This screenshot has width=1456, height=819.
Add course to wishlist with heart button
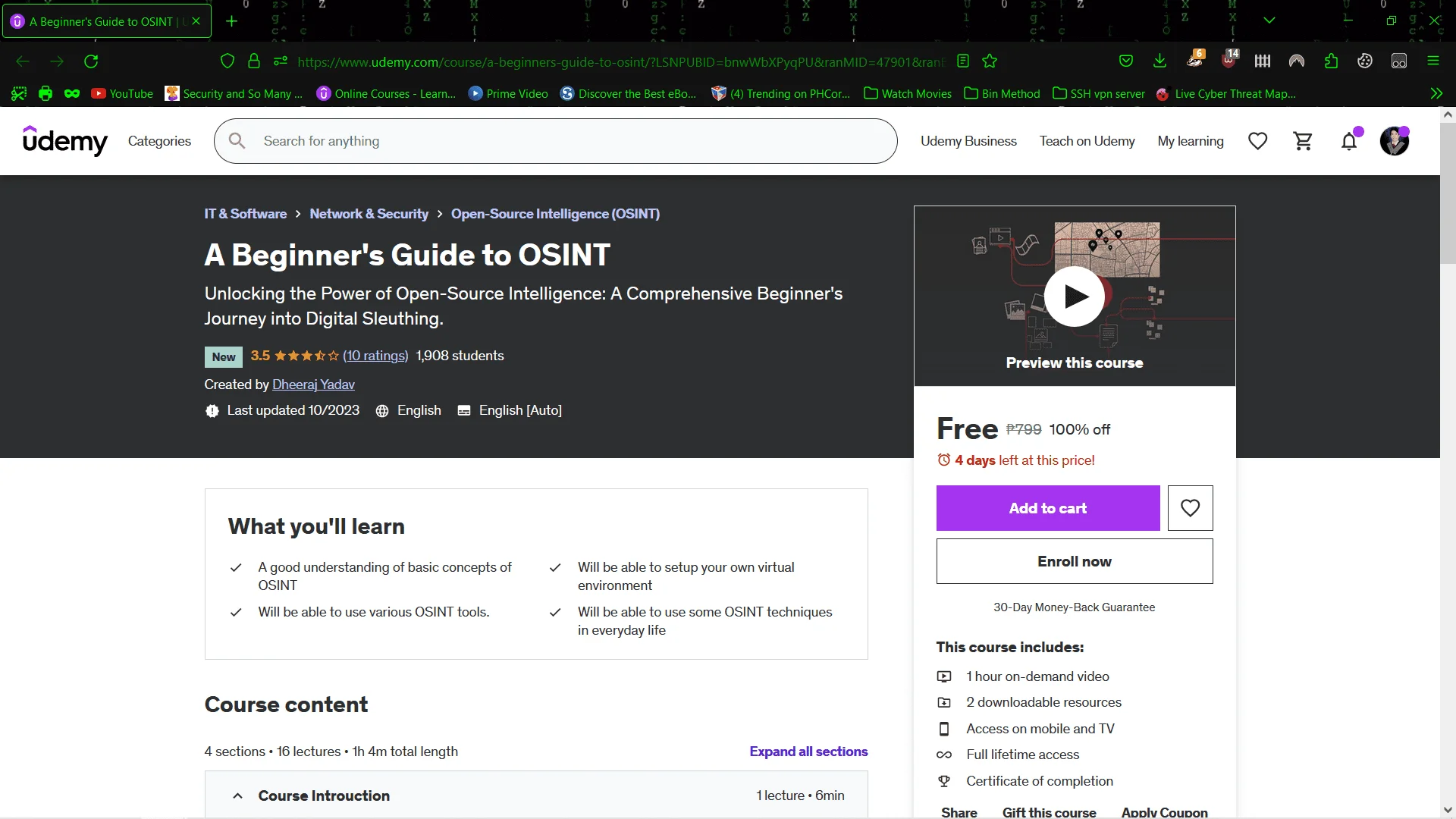point(1190,508)
